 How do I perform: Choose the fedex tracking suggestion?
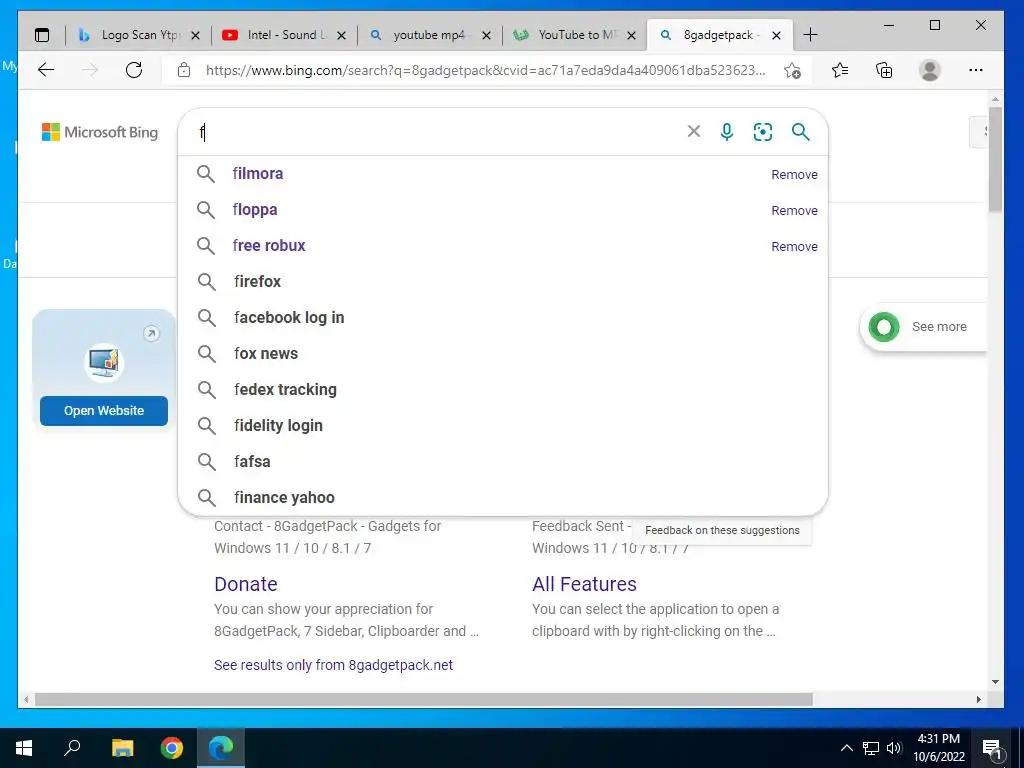coord(503,389)
